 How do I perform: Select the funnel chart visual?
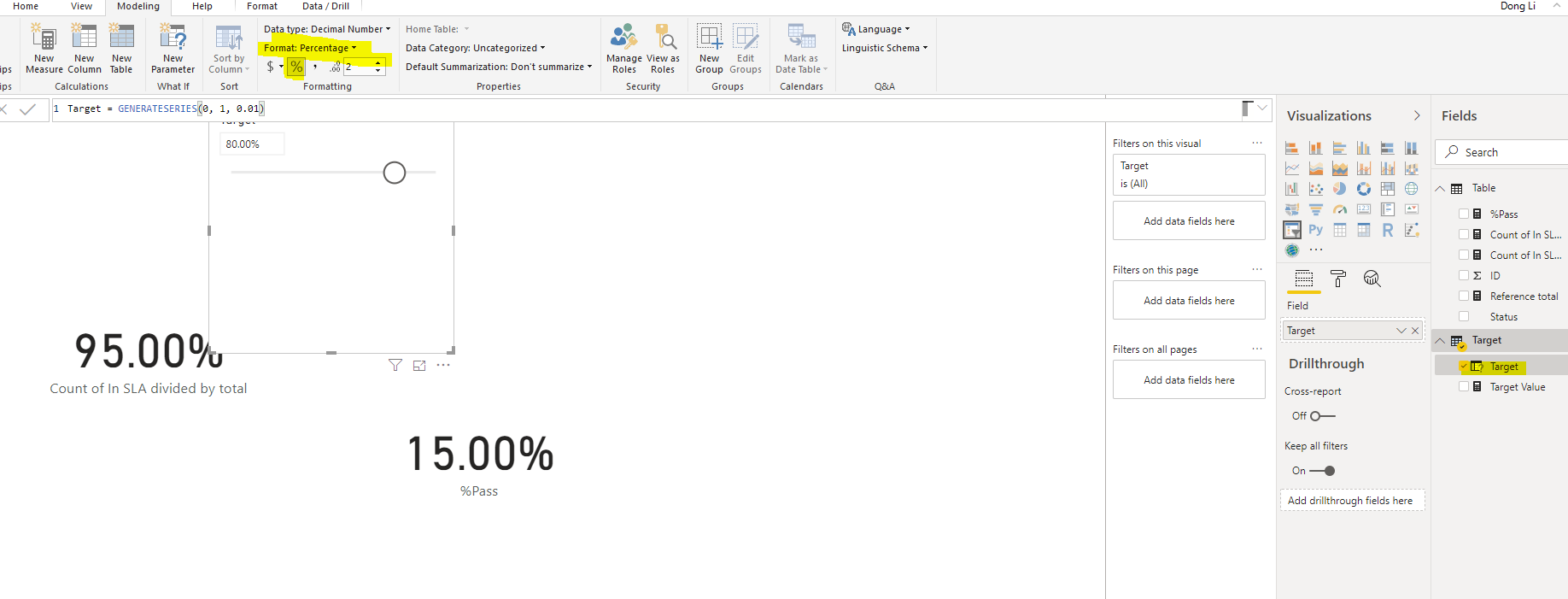tap(1315, 209)
